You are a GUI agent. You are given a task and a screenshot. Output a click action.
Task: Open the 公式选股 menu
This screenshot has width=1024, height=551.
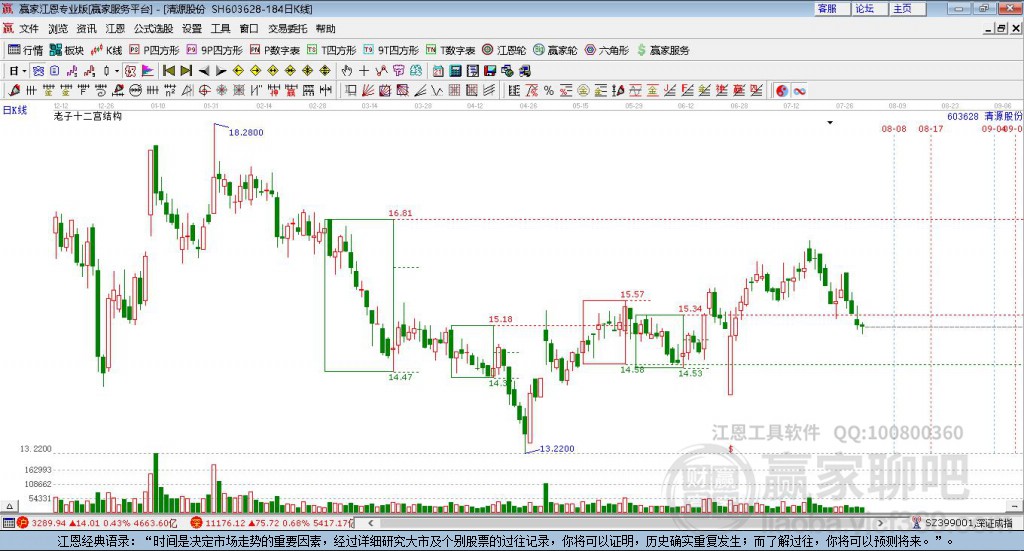(153, 29)
